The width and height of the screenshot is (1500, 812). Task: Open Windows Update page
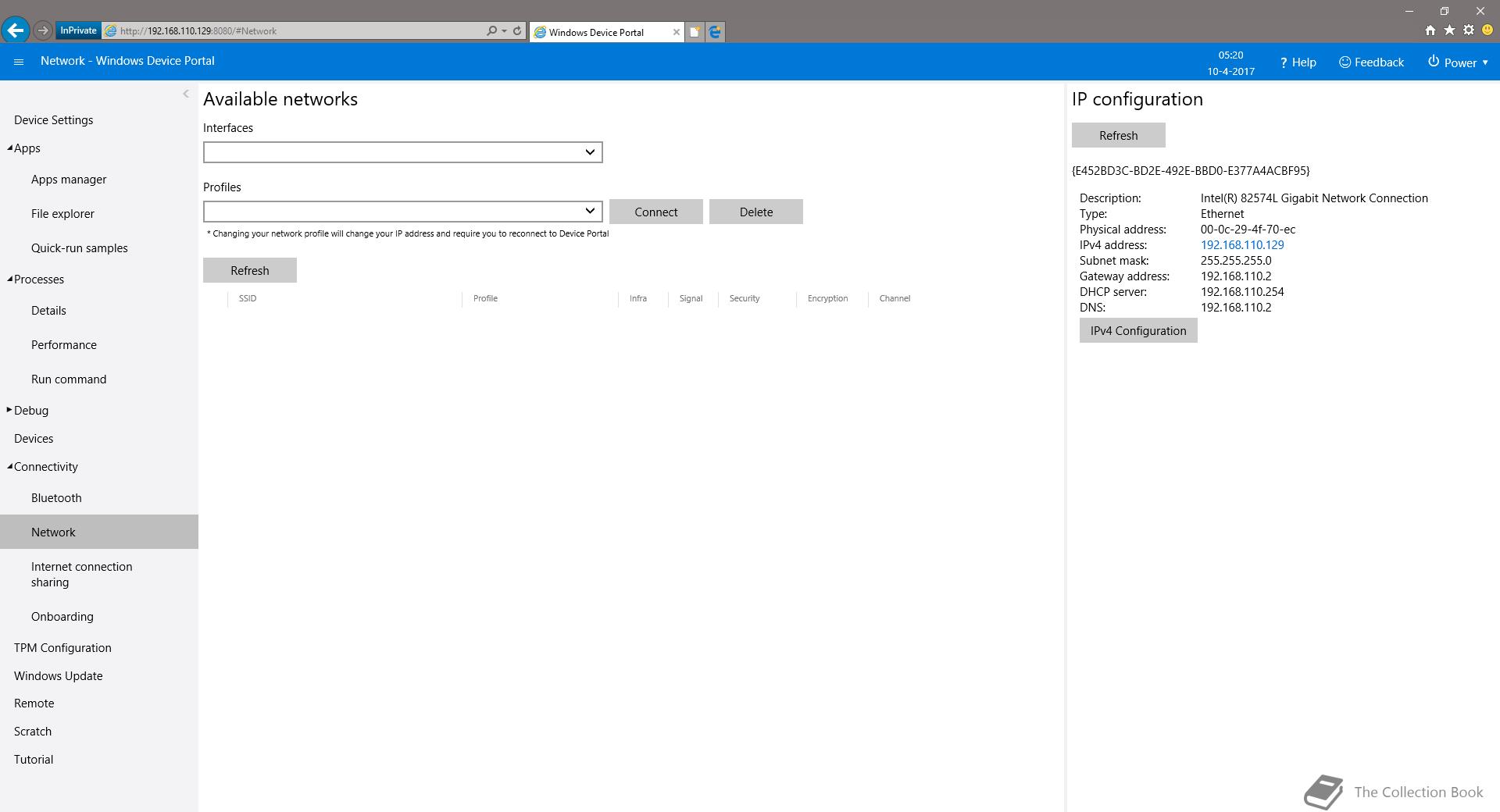[59, 676]
